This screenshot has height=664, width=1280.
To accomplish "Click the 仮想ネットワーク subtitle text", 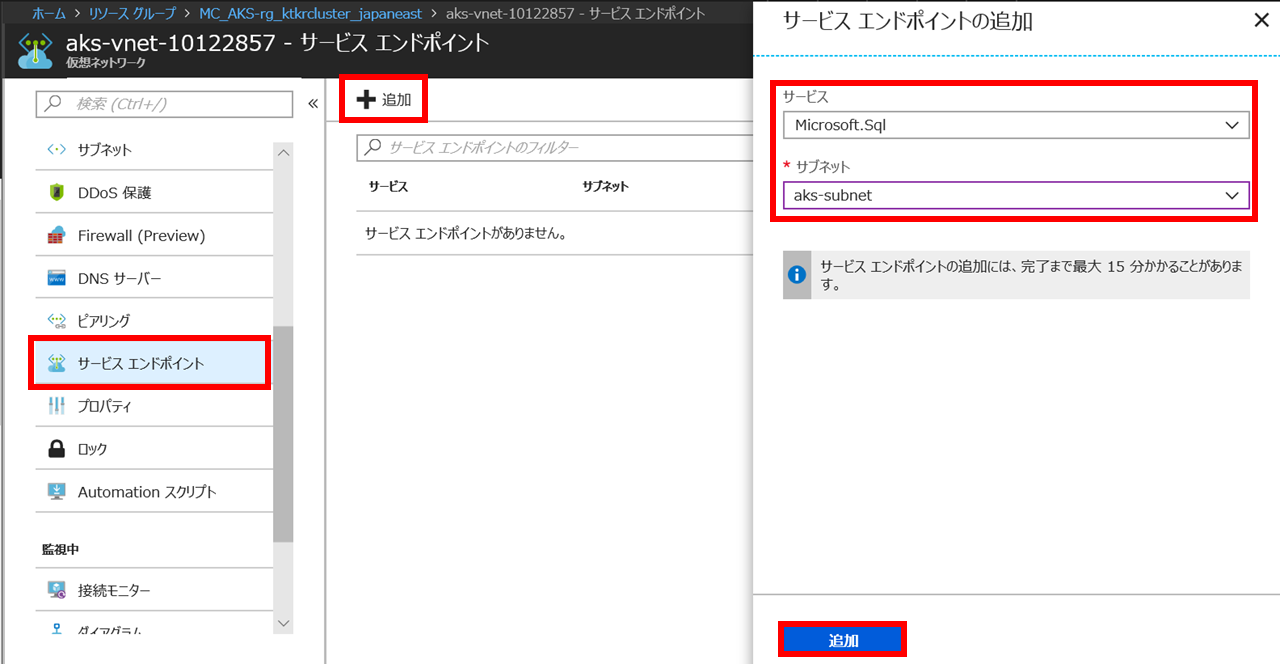I will pos(106,63).
